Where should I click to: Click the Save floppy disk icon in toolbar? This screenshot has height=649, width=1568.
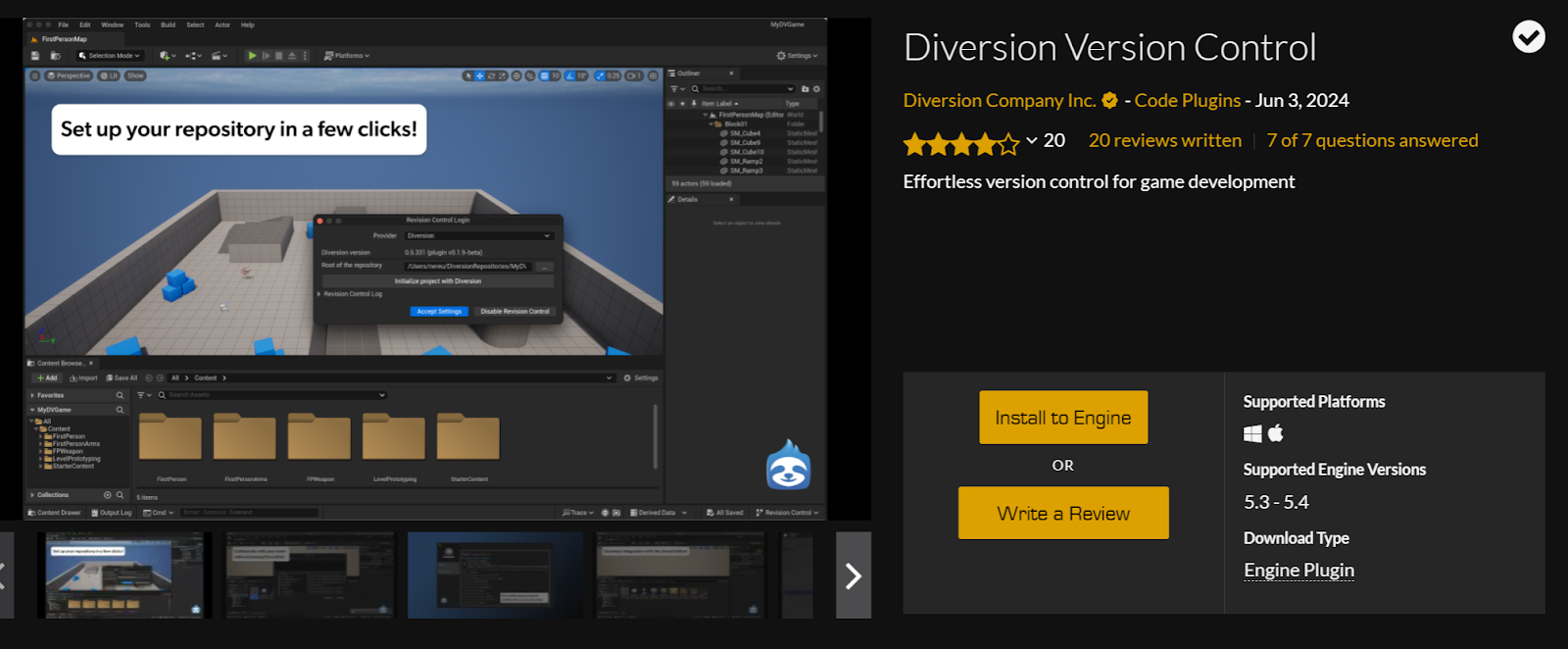[35, 56]
